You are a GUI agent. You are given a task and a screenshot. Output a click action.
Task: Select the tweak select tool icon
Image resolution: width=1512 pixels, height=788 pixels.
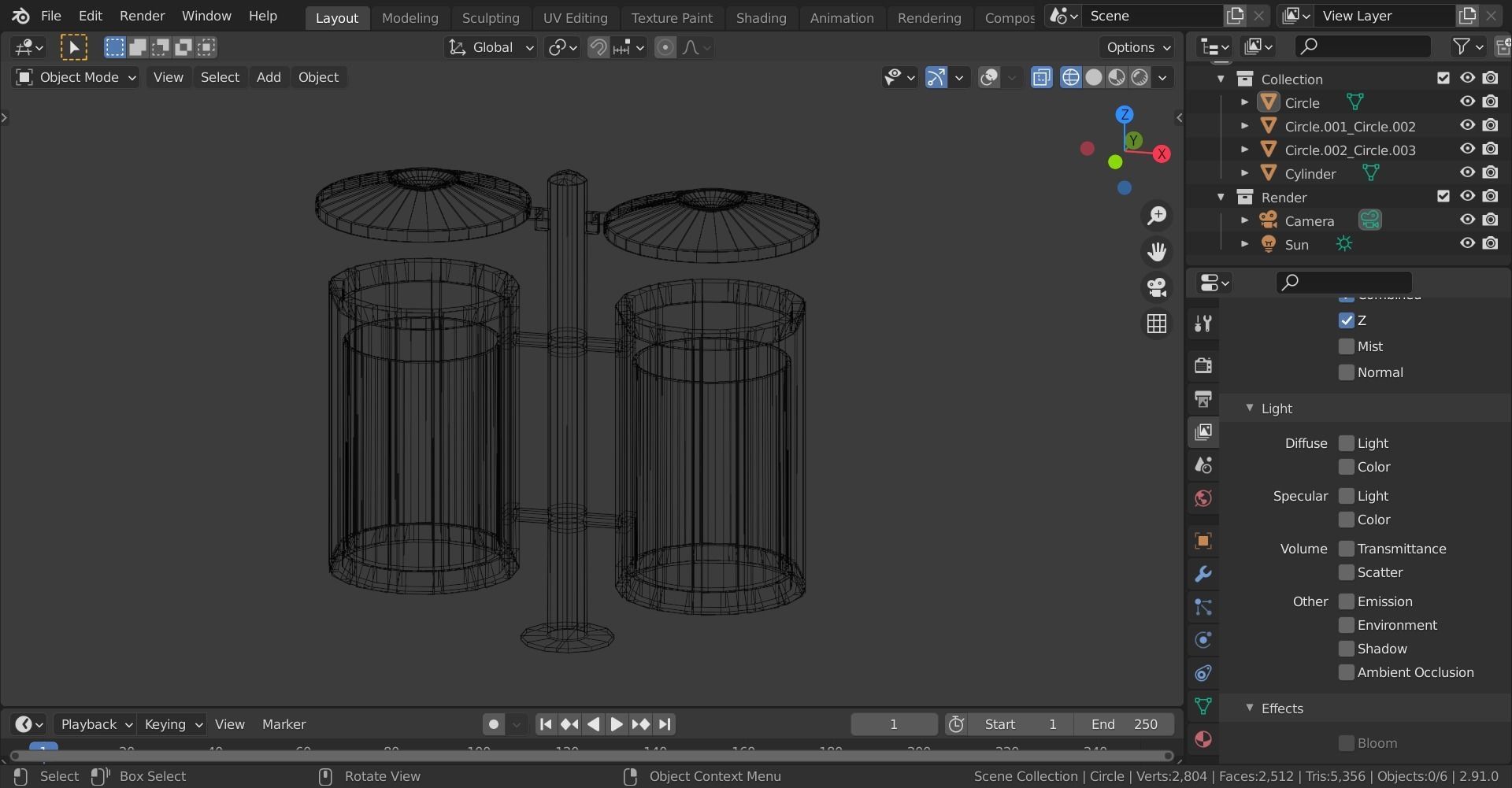click(73, 47)
